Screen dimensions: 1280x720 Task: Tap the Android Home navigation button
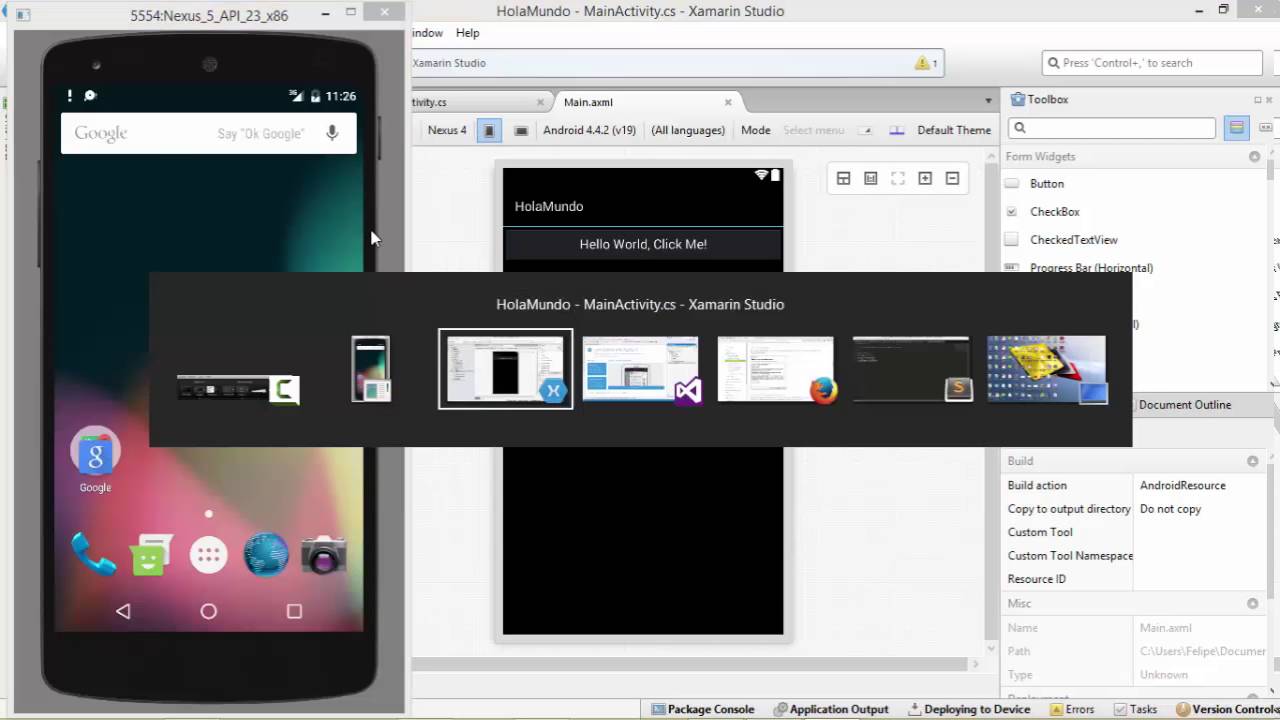point(208,611)
